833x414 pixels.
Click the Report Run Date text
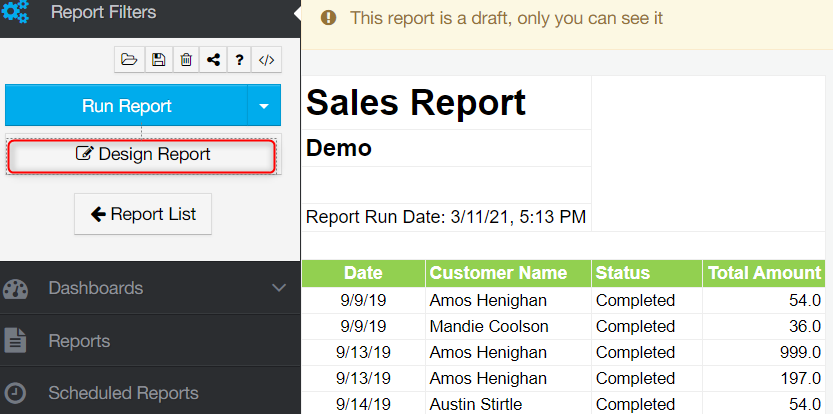(x=446, y=217)
